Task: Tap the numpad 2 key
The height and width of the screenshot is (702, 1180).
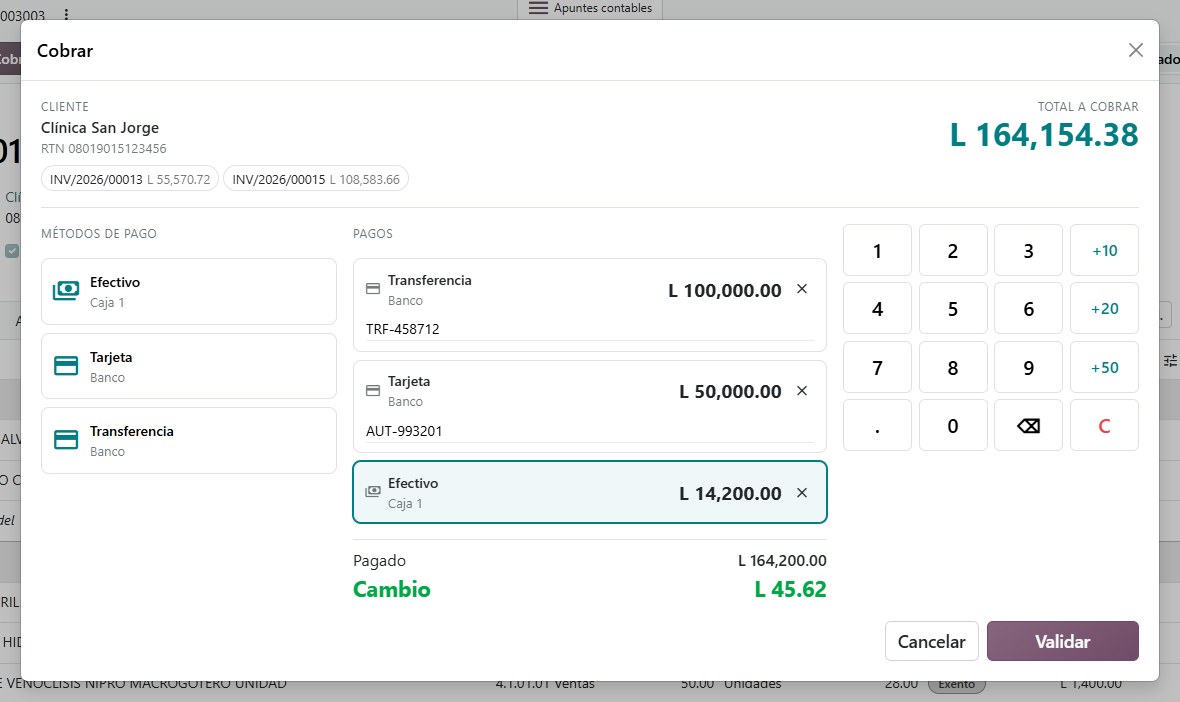Action: (x=953, y=251)
